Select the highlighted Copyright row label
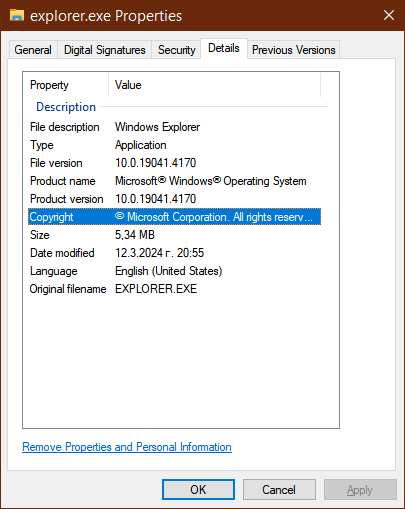405x509 pixels. pos(51,217)
